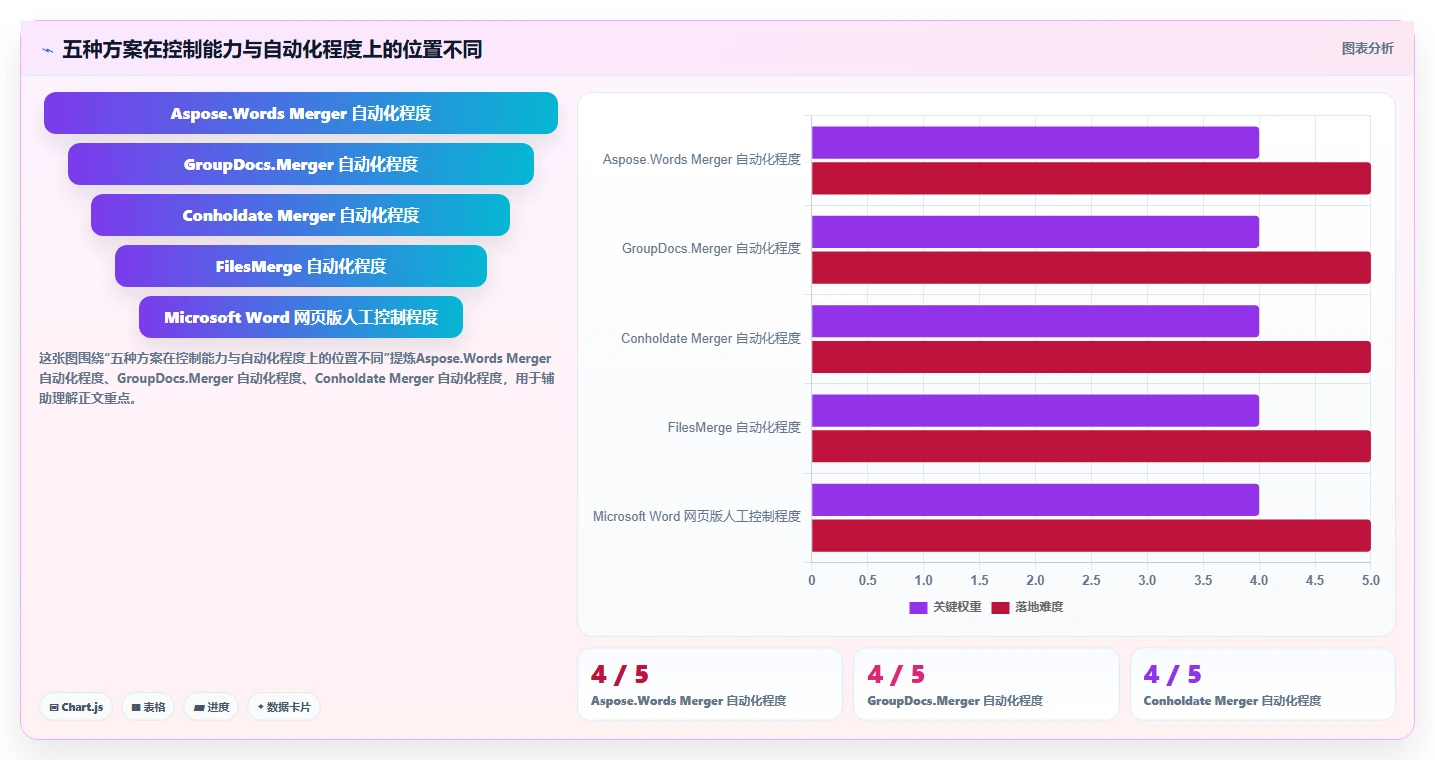The width and height of the screenshot is (1435, 760).
Task: Click the 进度 tag chip
Action: [211, 707]
